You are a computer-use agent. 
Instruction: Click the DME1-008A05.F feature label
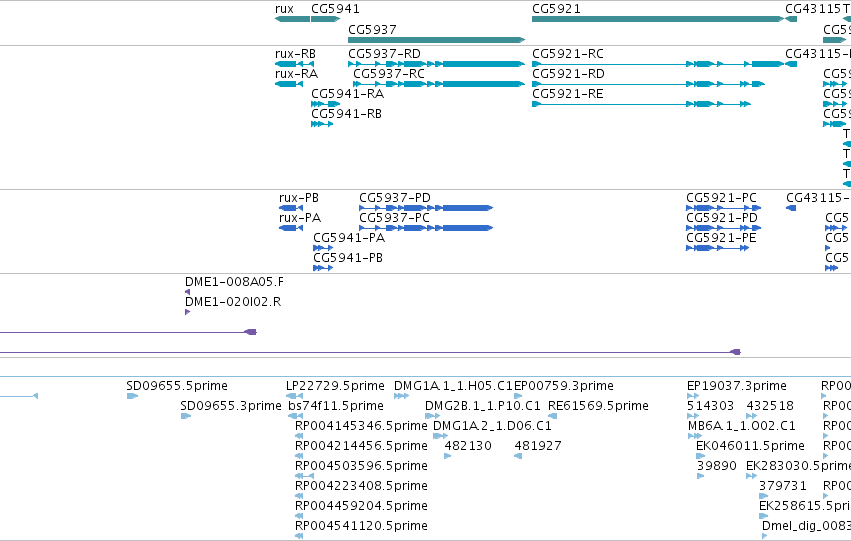pyautogui.click(x=234, y=282)
